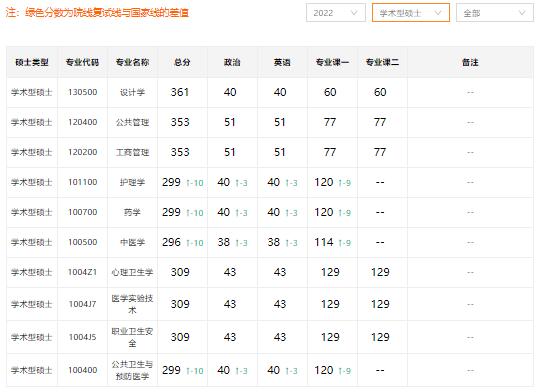538x392 pixels.
Task: Click the 总分 column header
Action: (182, 62)
